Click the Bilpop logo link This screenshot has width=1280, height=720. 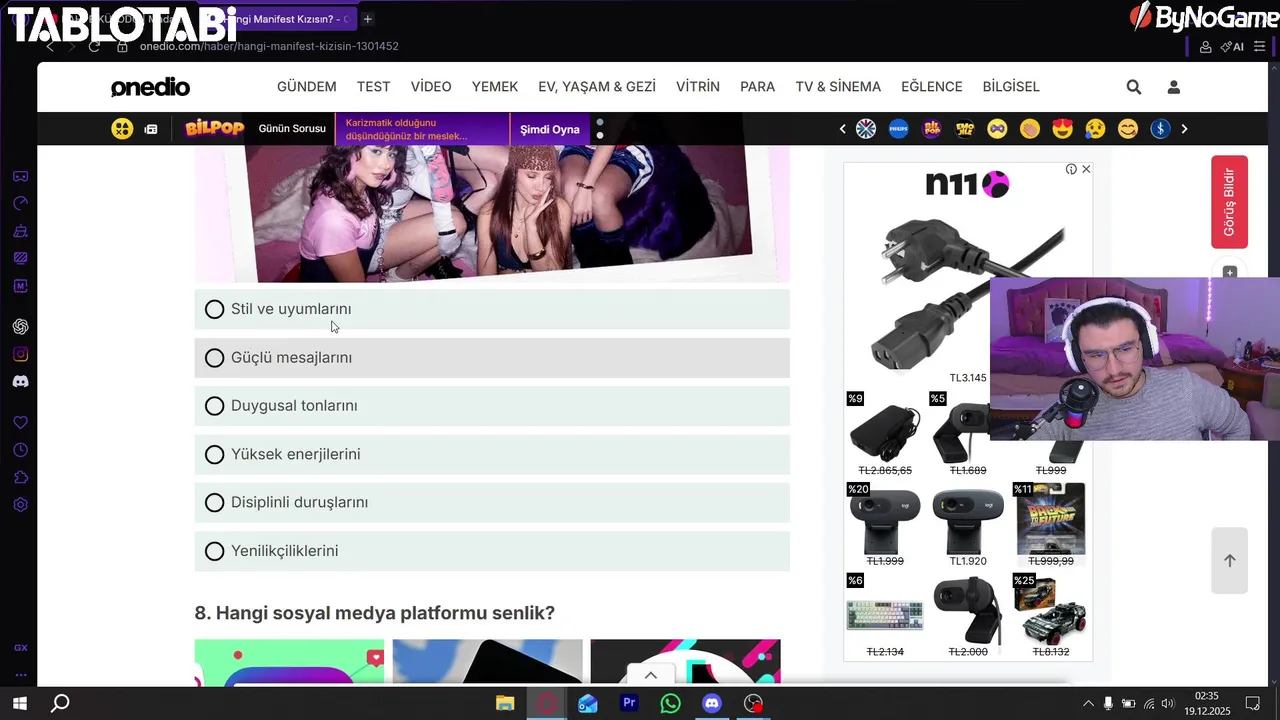click(x=215, y=129)
